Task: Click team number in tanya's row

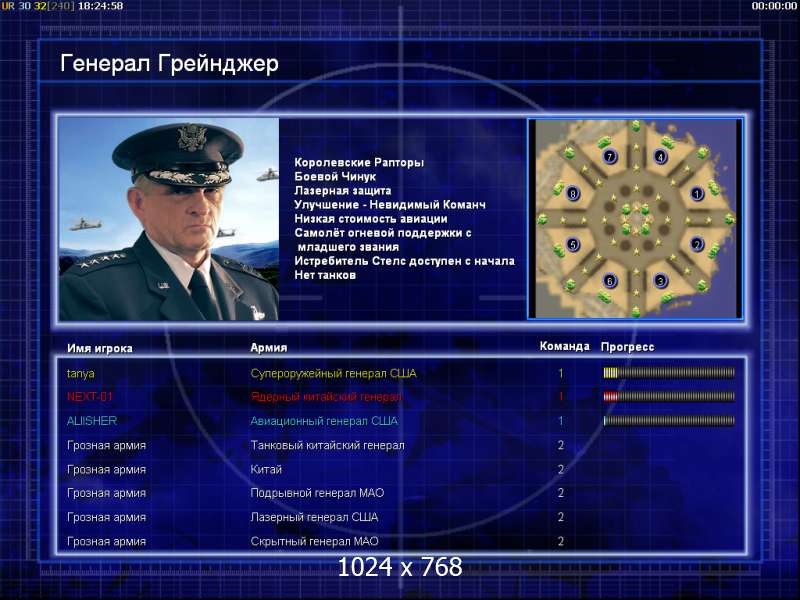Action: click(561, 373)
